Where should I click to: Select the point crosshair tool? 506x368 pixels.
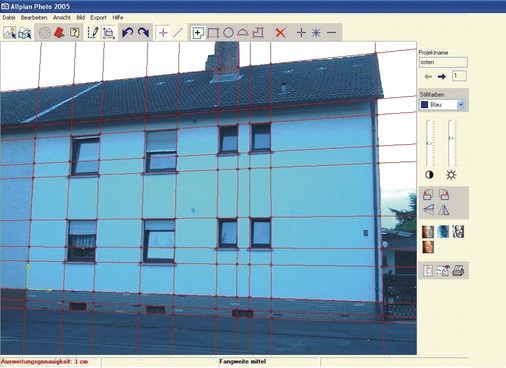tap(163, 33)
